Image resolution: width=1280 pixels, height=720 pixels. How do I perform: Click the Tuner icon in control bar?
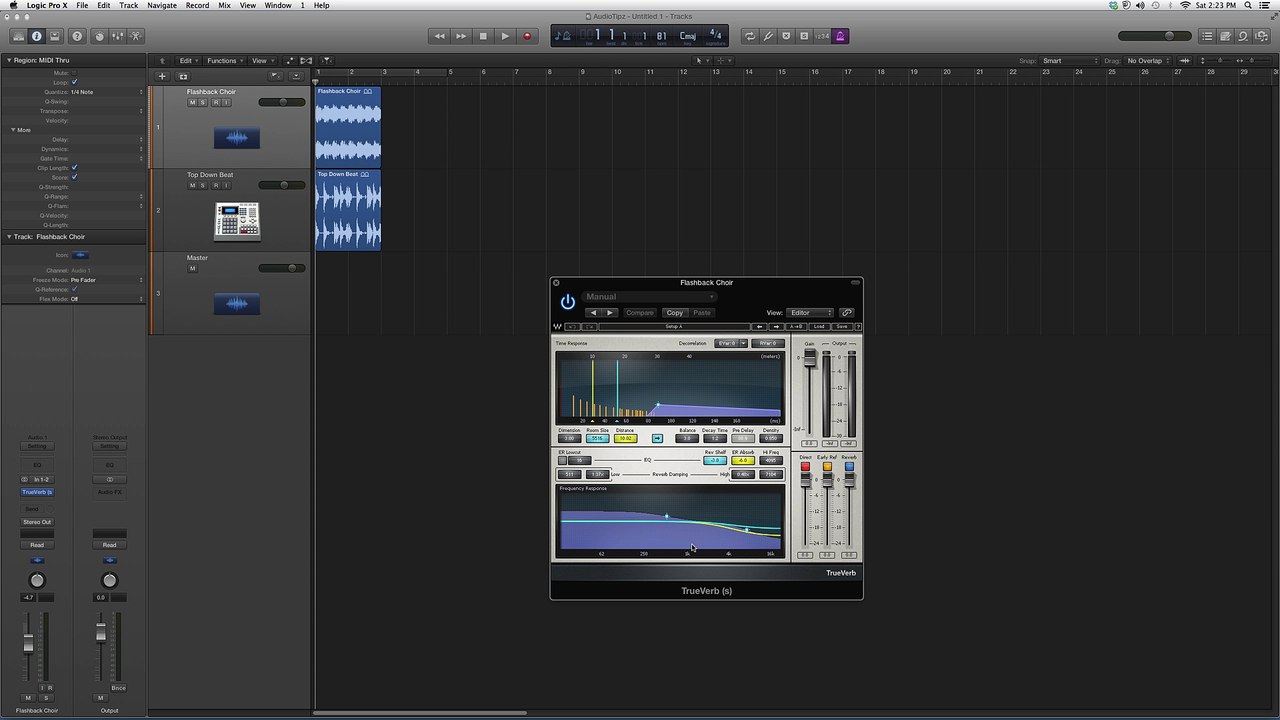(x=768, y=36)
